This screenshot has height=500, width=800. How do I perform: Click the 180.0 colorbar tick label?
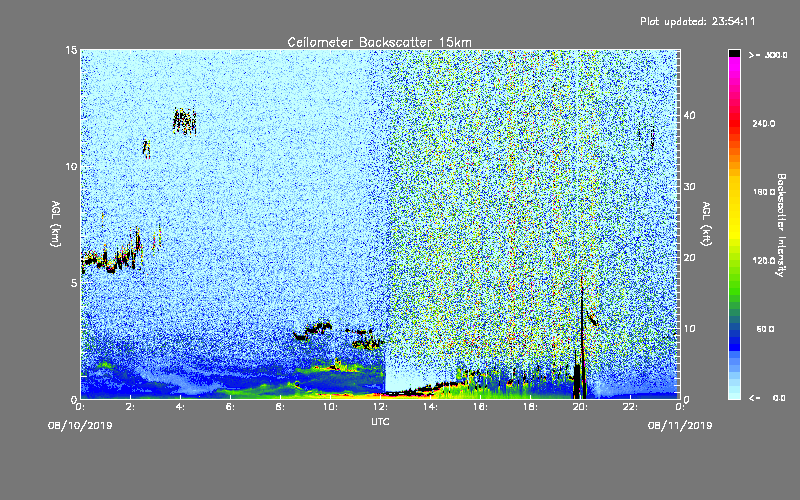[764, 192]
